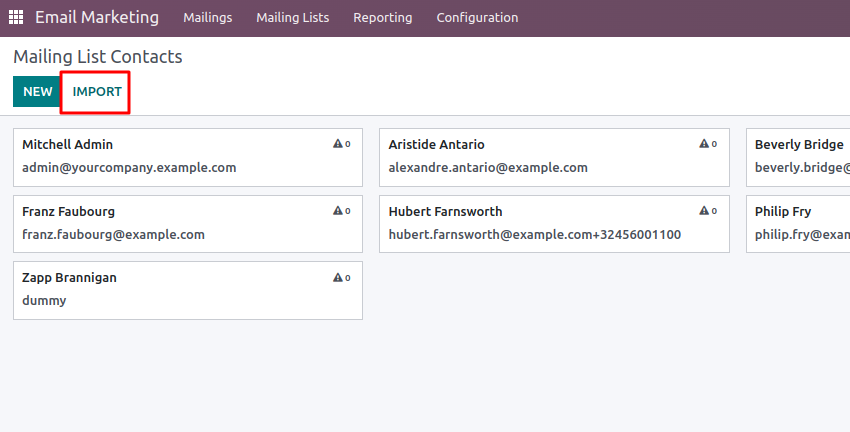
Task: Click the Email Marketing app title
Action: coord(97,17)
